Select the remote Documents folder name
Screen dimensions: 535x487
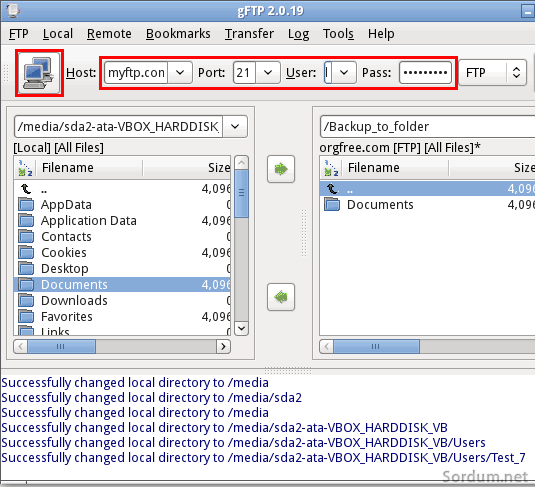click(380, 205)
